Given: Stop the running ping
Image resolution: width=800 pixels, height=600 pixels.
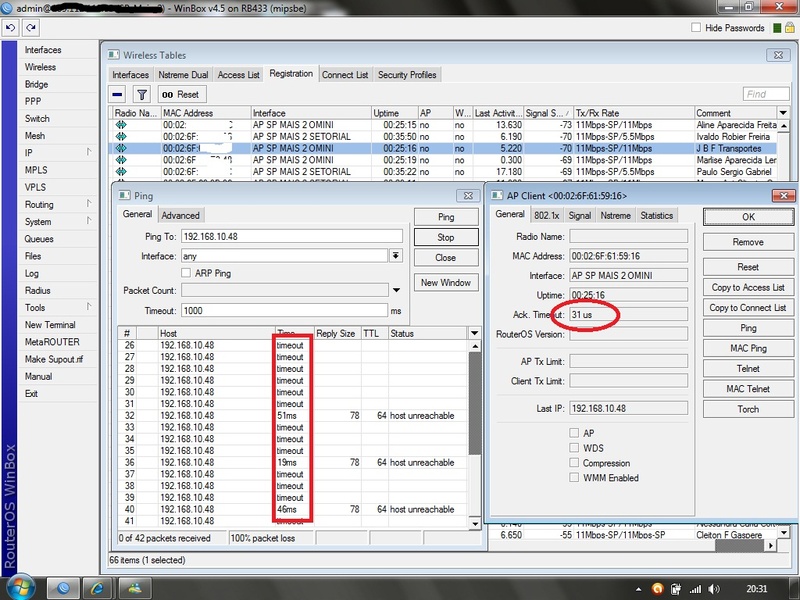Looking at the screenshot, I should click(446, 237).
